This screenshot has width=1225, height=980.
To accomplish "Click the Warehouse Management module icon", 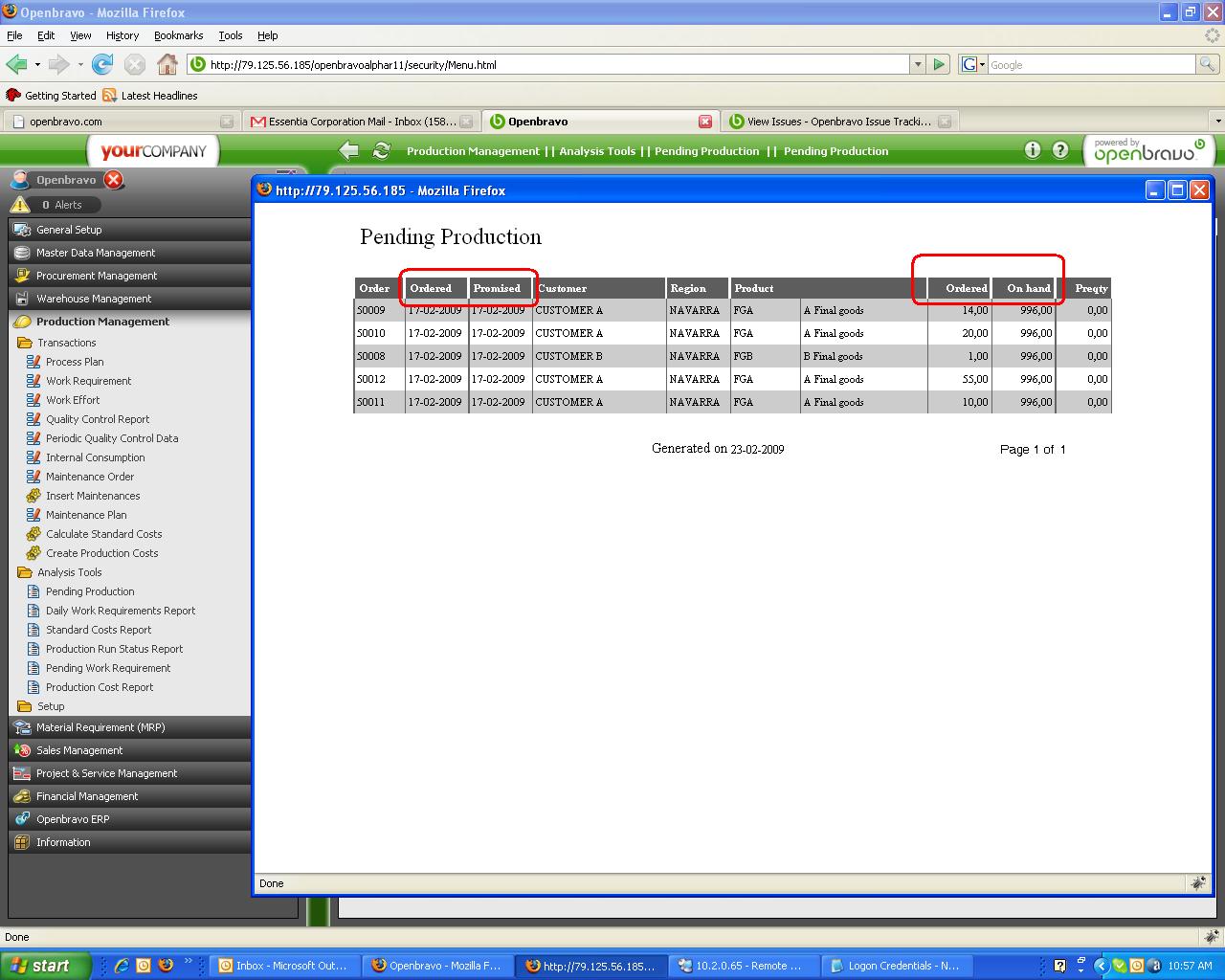I will tap(21, 299).
